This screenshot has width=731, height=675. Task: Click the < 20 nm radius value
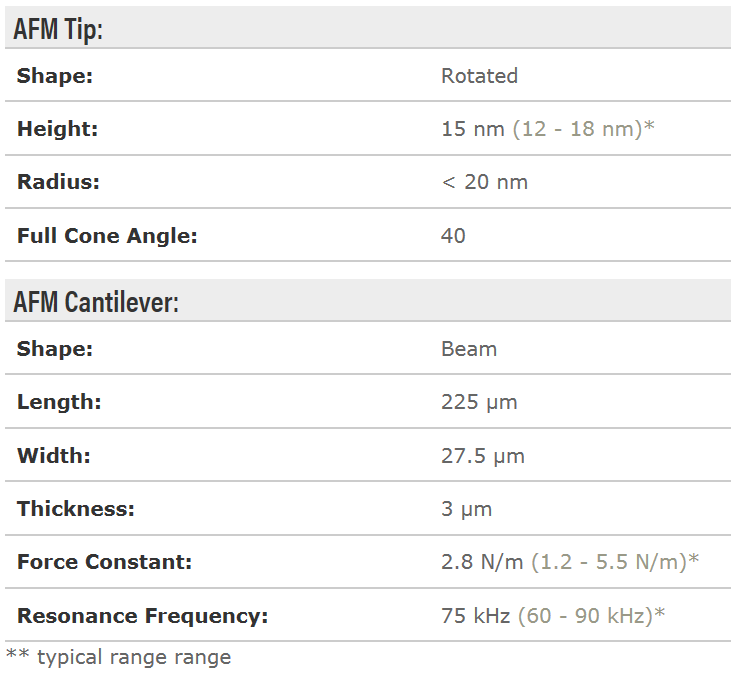[x=484, y=182]
